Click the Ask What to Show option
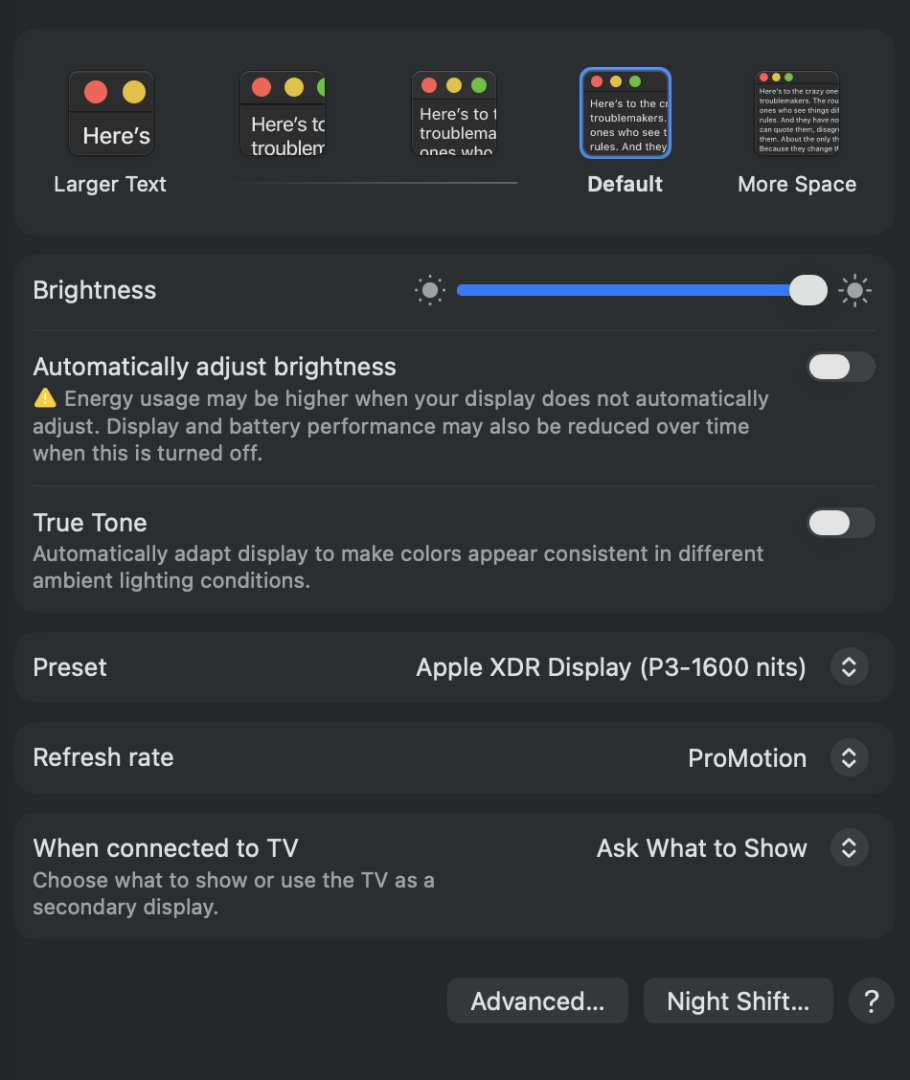 click(x=701, y=848)
